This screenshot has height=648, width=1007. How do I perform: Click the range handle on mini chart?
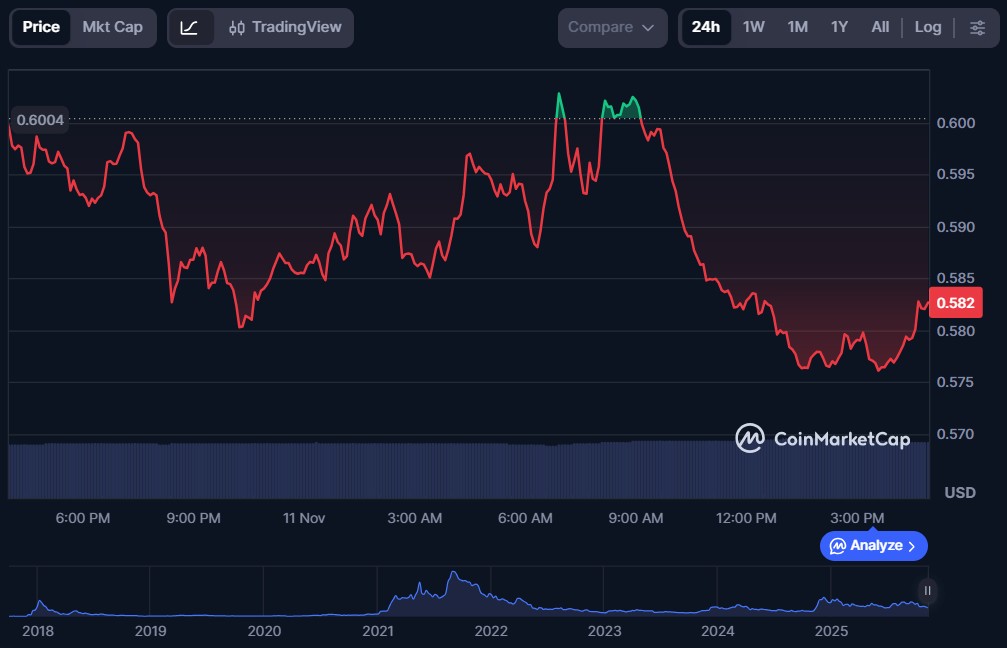pos(928,590)
